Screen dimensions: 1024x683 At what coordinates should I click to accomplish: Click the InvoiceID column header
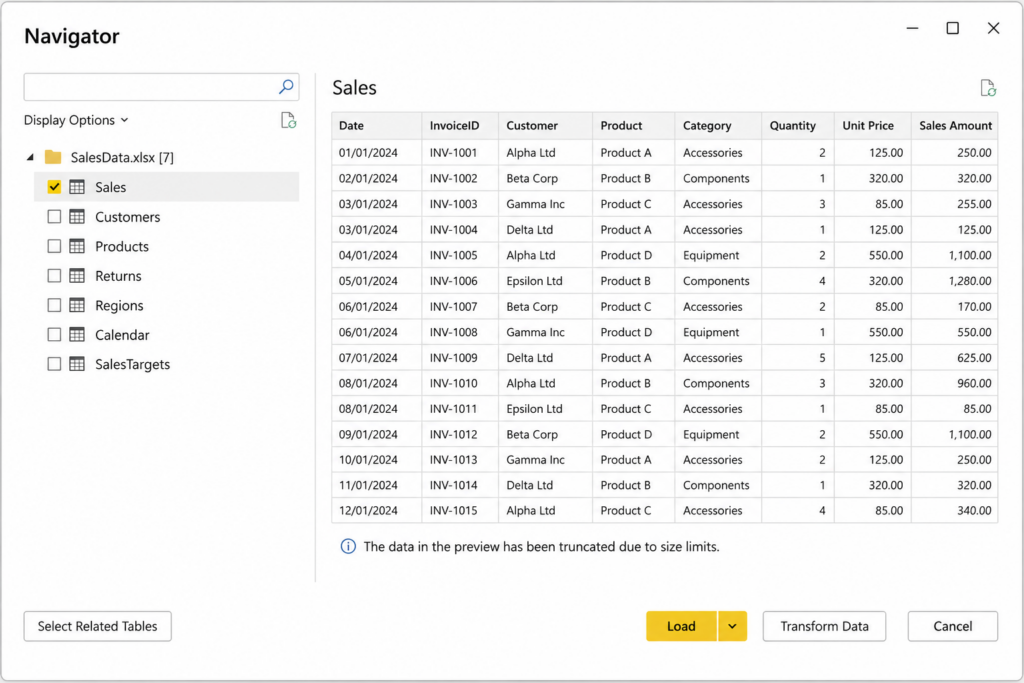tap(460, 125)
